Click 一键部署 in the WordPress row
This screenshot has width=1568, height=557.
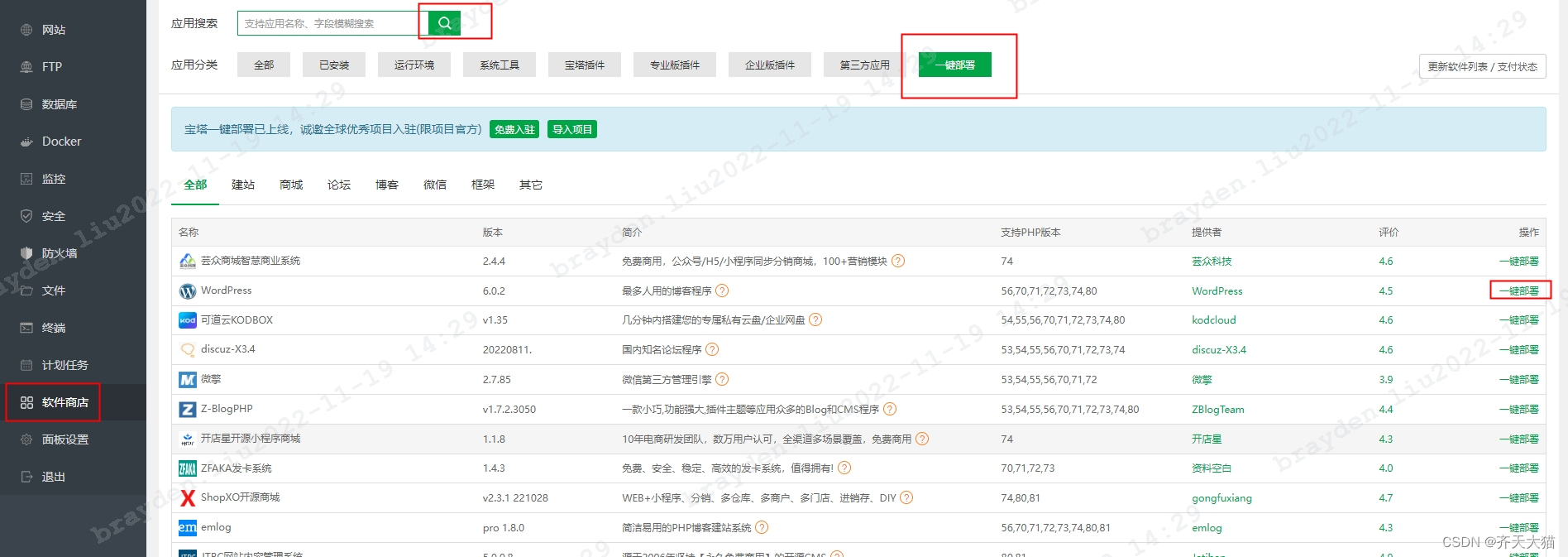coord(1519,291)
